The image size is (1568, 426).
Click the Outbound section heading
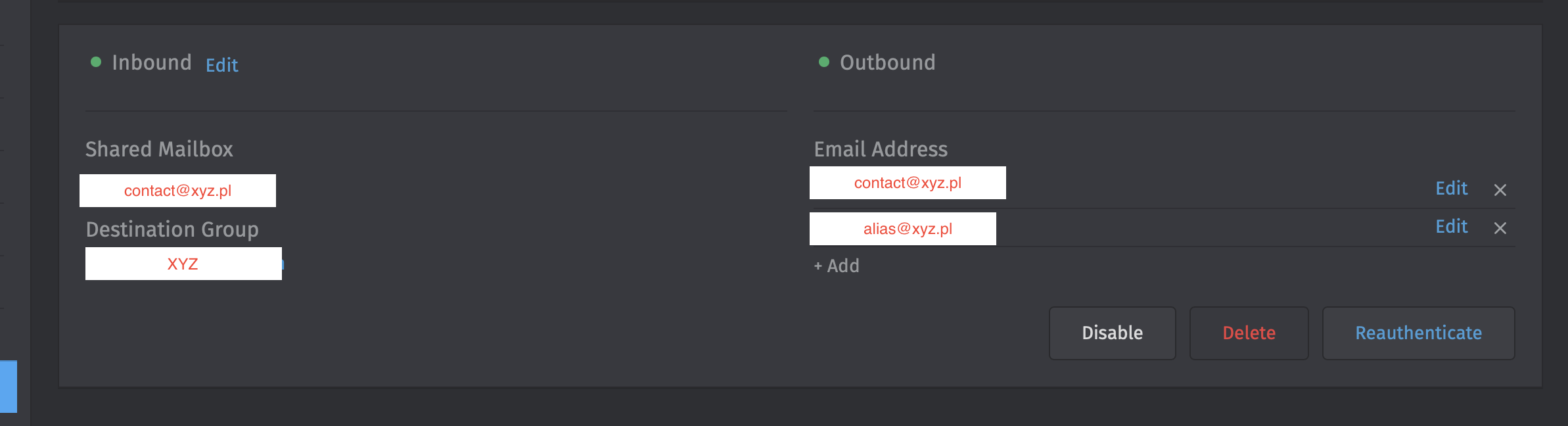pyautogui.click(x=887, y=62)
